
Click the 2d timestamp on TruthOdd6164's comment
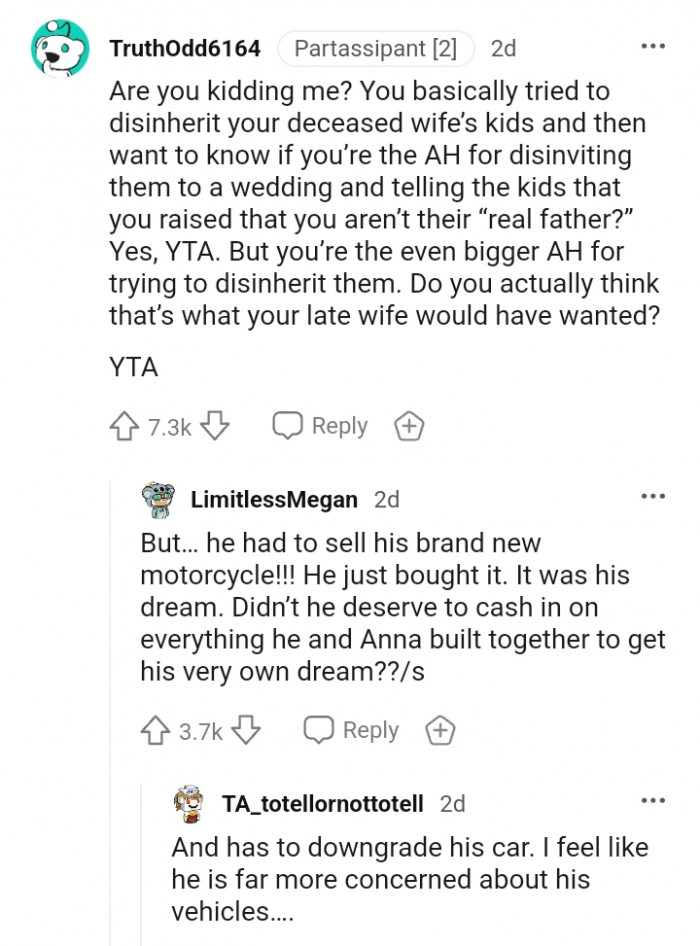click(x=503, y=48)
